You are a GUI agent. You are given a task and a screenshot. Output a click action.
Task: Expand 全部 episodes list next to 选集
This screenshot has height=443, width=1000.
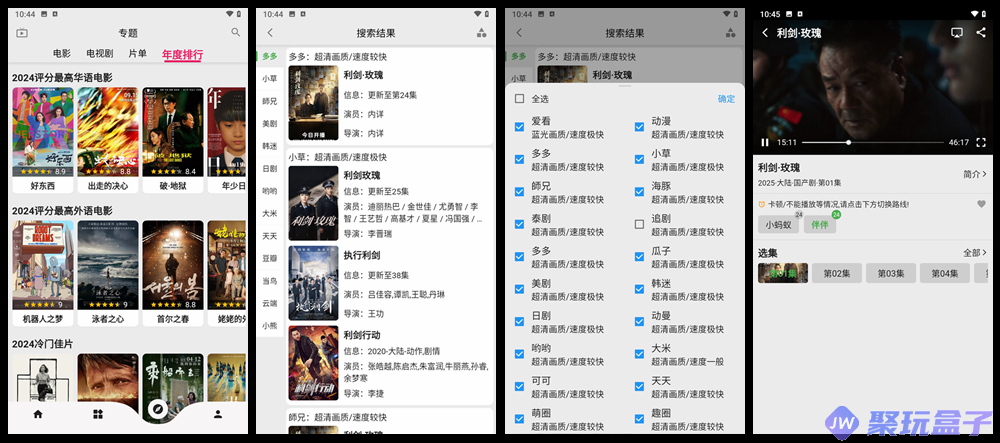[x=974, y=253]
